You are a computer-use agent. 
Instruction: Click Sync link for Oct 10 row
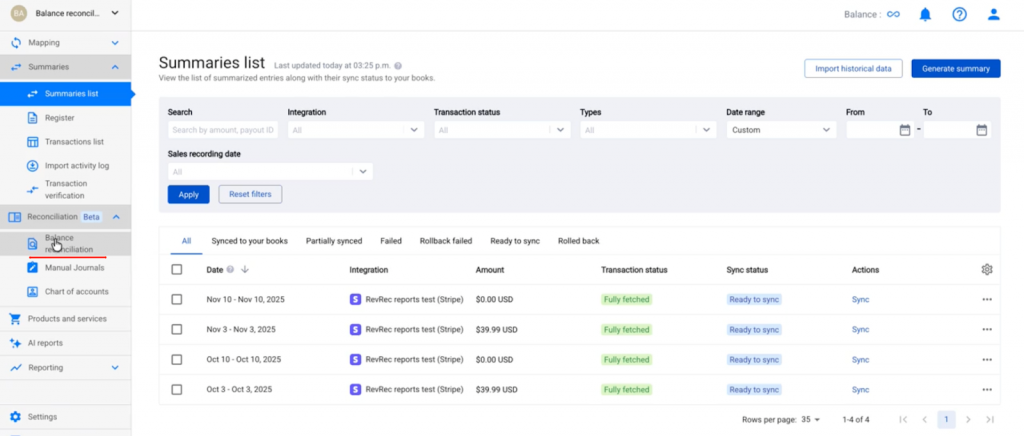click(x=860, y=359)
